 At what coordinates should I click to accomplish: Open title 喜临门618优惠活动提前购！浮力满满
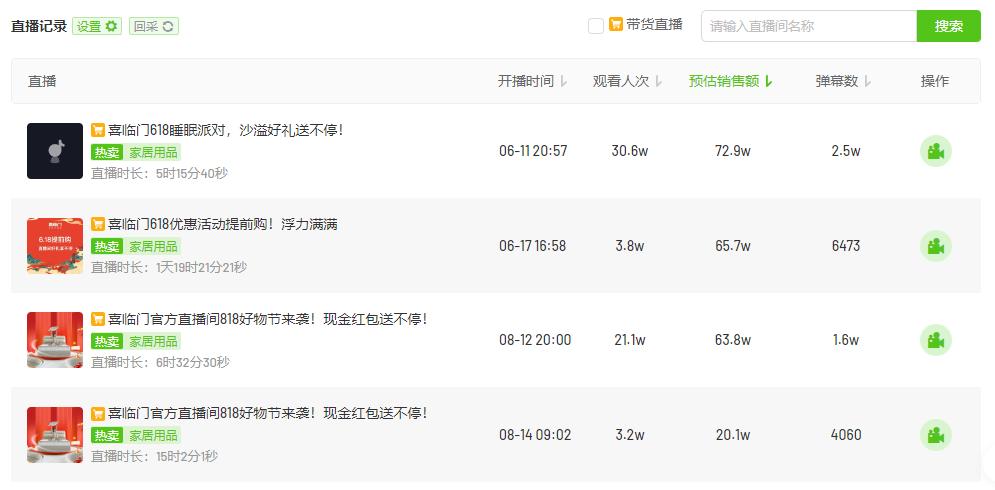pos(223,224)
